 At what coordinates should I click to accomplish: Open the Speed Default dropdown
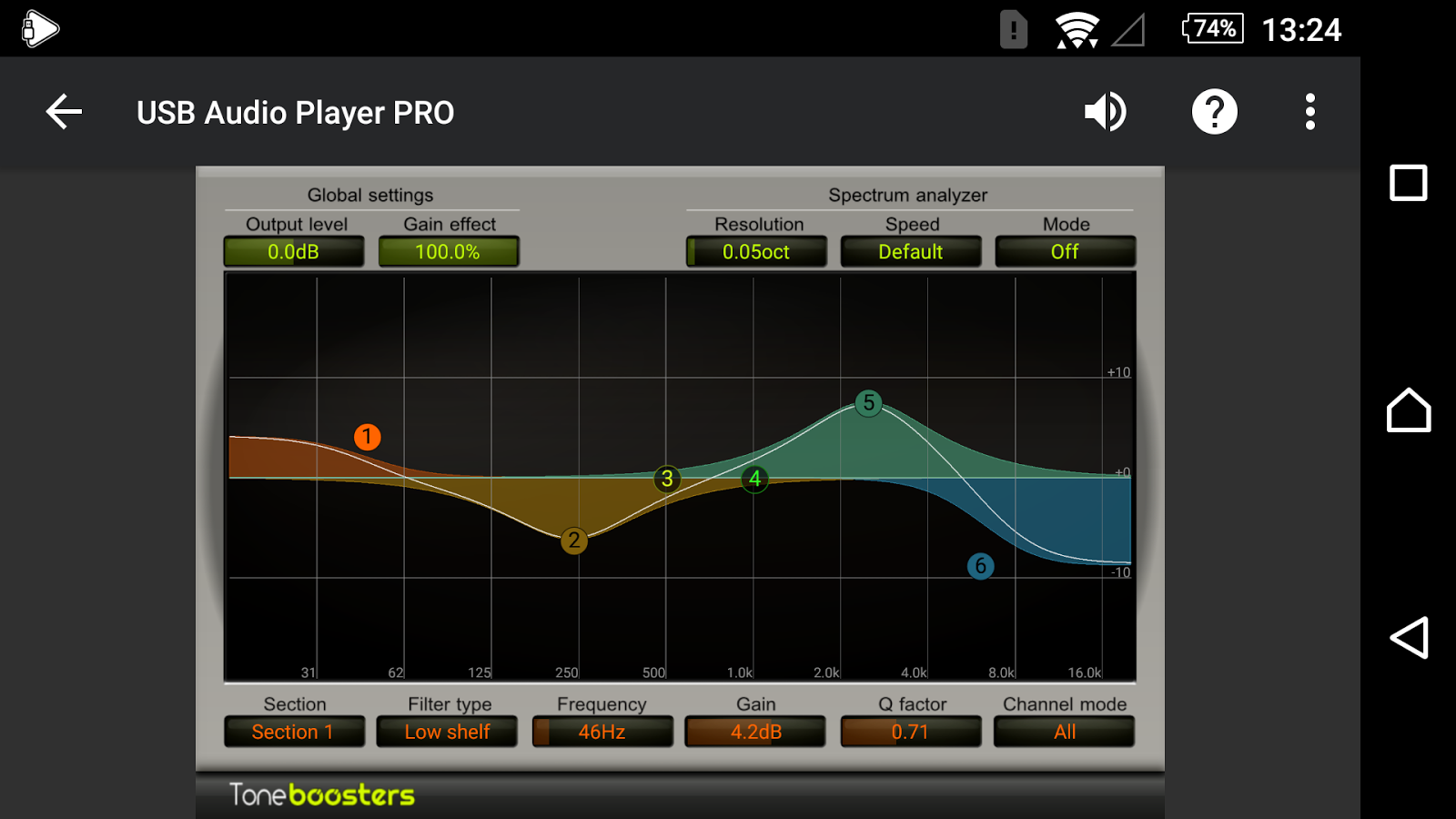coord(911,252)
